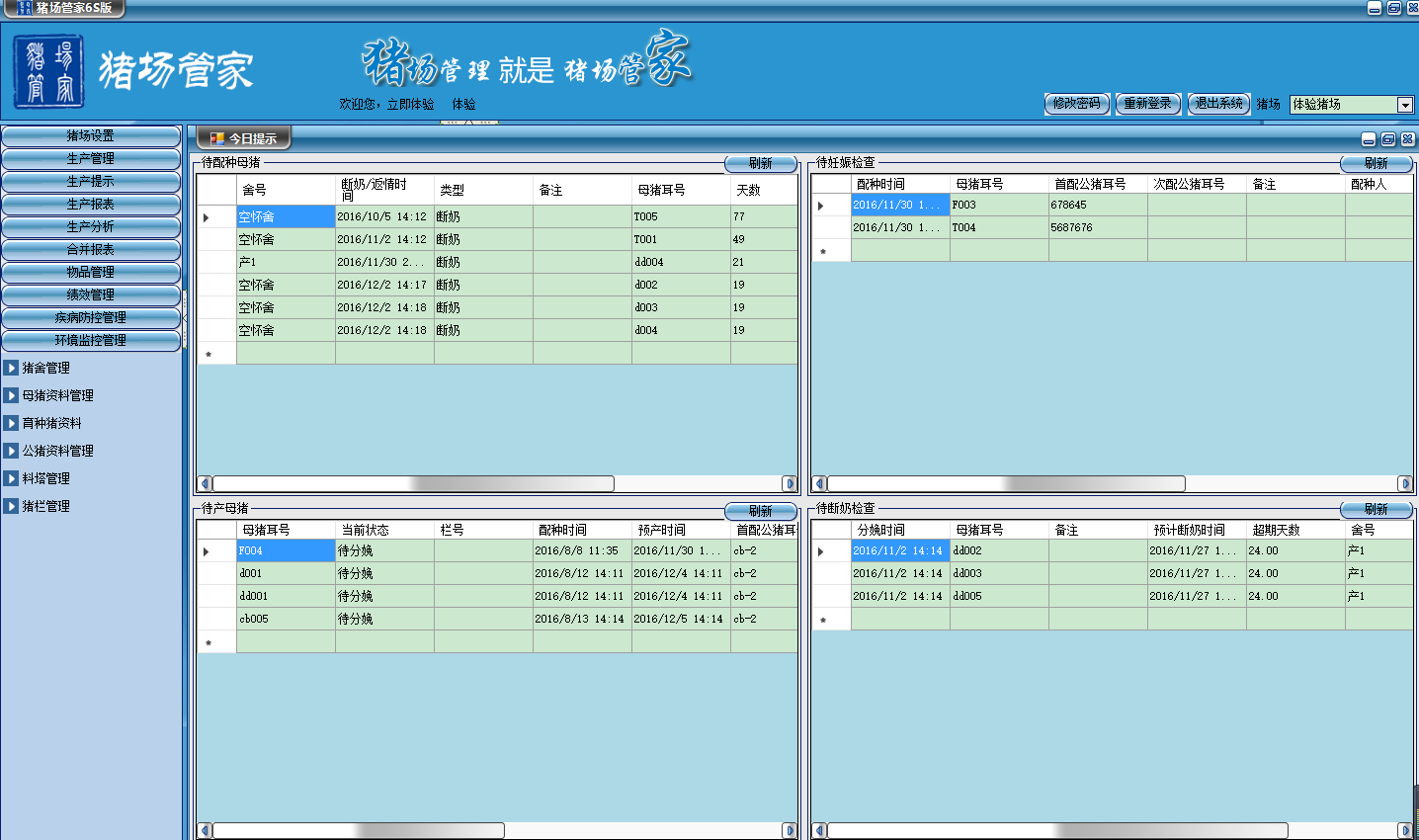This screenshot has height=840, width=1419.
Task: Click the 猪场管家 logo icon
Action: click(48, 71)
